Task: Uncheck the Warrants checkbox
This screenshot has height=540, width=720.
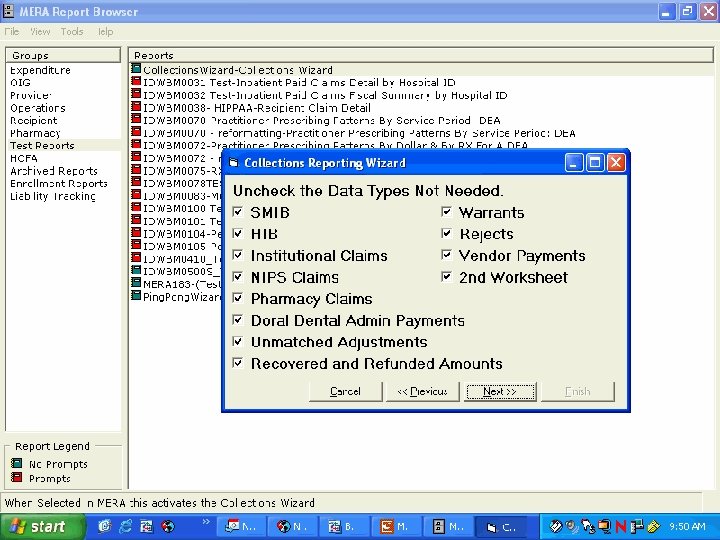Action: (446, 212)
